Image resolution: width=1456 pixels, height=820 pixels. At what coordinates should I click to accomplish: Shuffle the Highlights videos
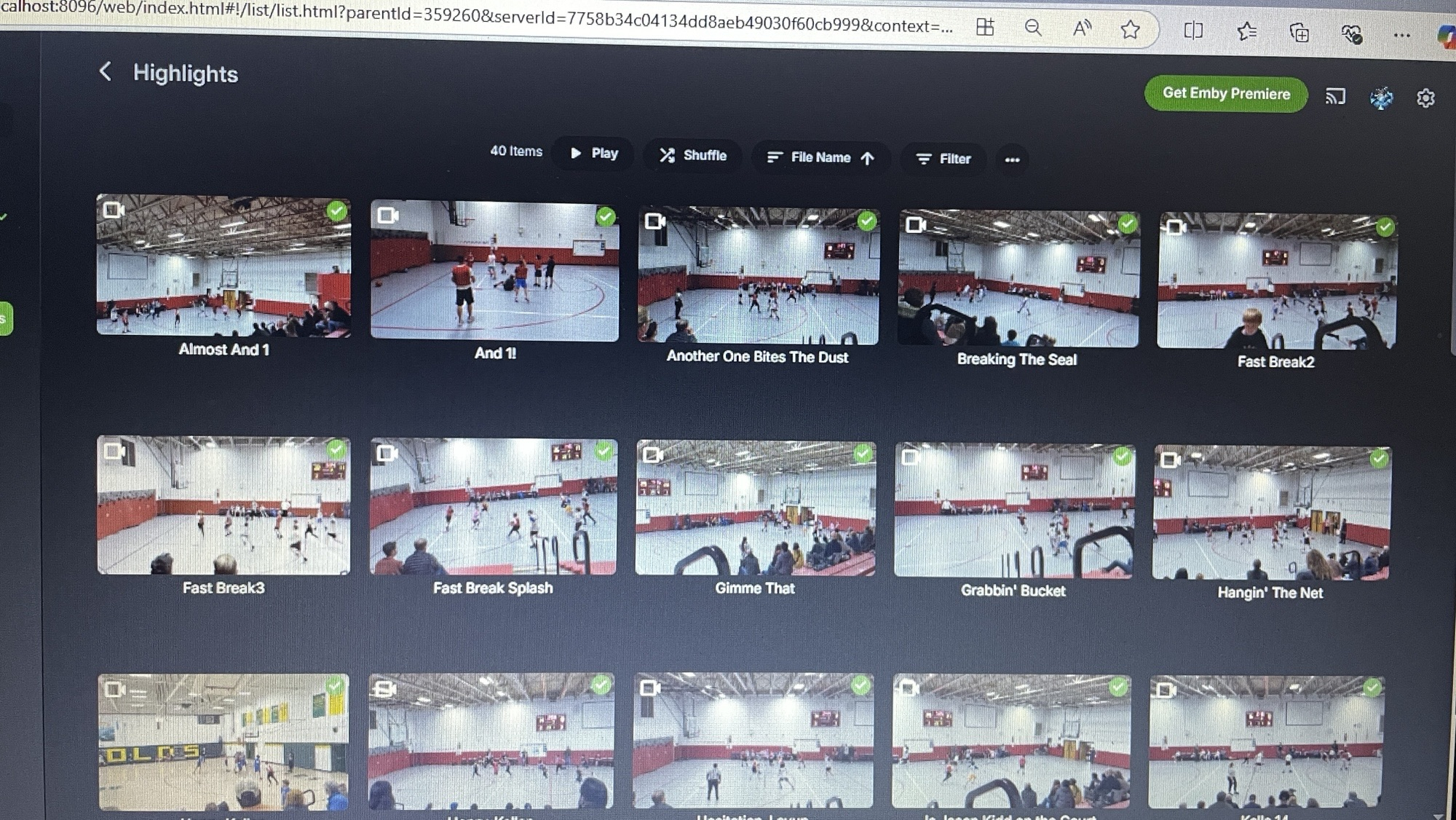coord(693,155)
